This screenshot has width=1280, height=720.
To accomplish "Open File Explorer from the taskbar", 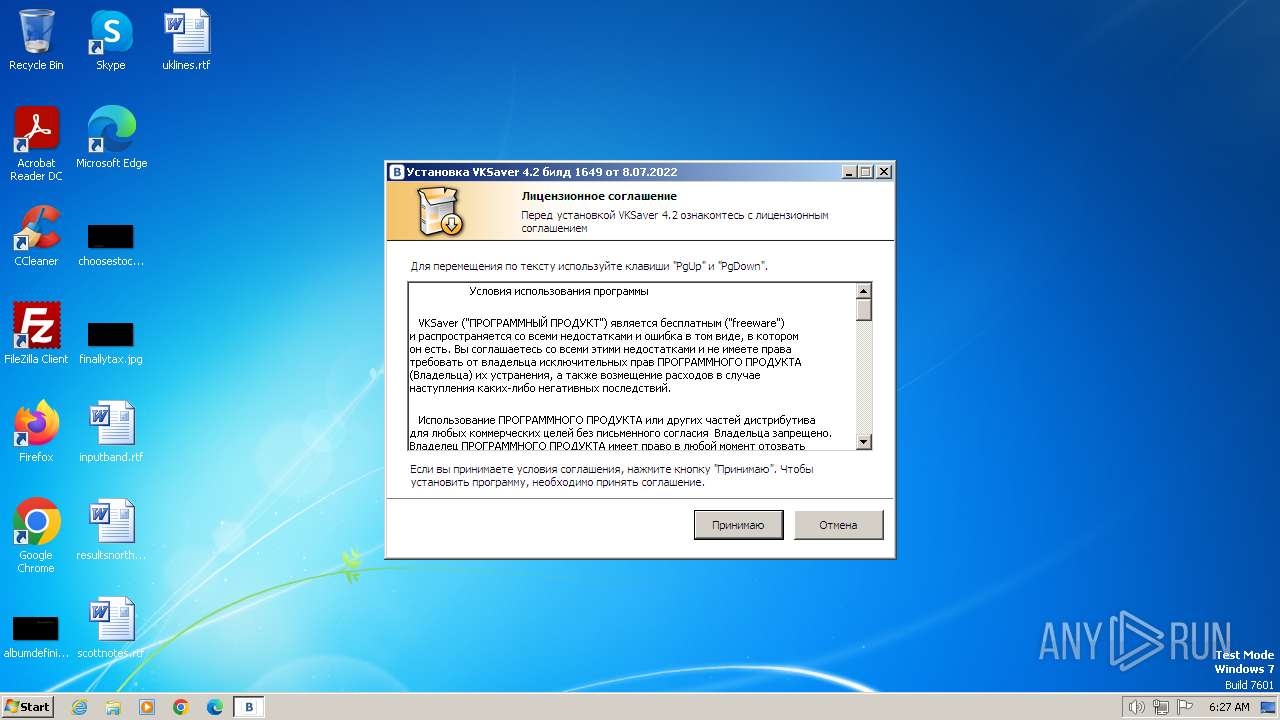I will [113, 707].
